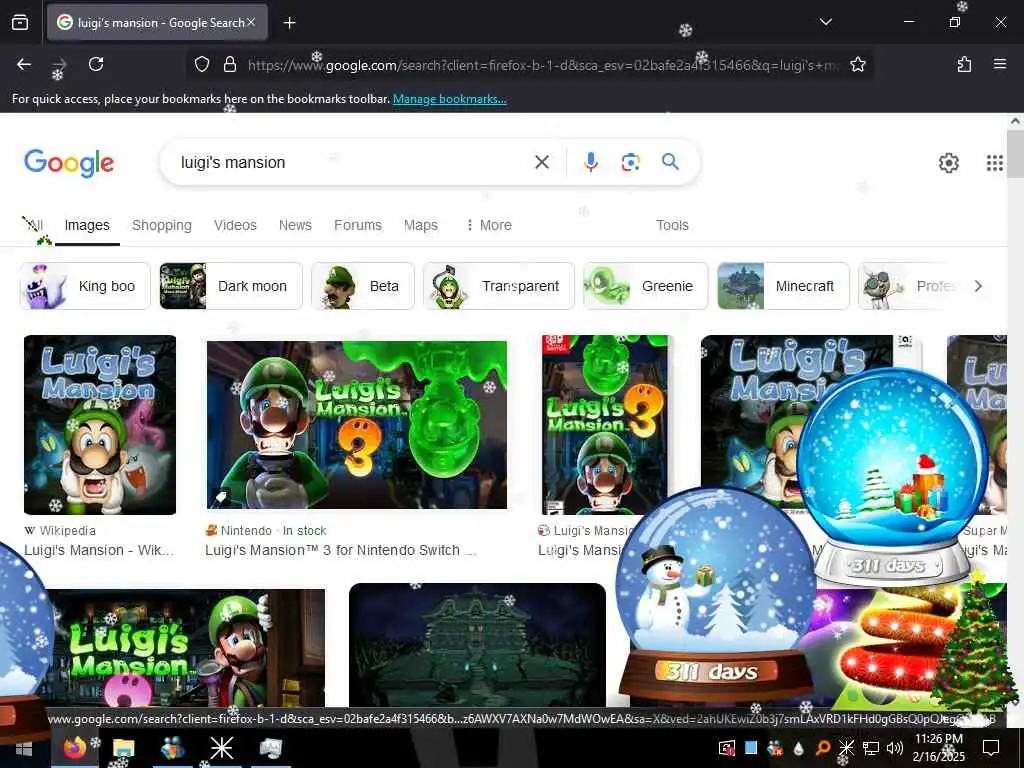
Task: Filter images by Minecraft chip
Action: tap(783, 286)
